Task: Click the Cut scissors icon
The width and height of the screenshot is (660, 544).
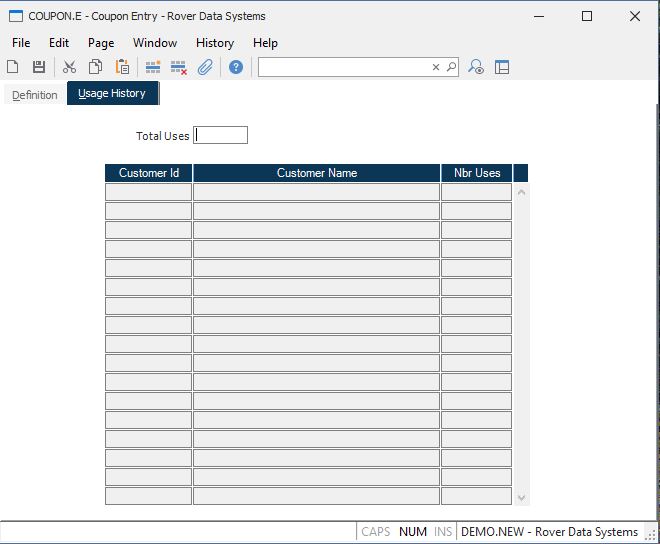Action: click(x=69, y=67)
